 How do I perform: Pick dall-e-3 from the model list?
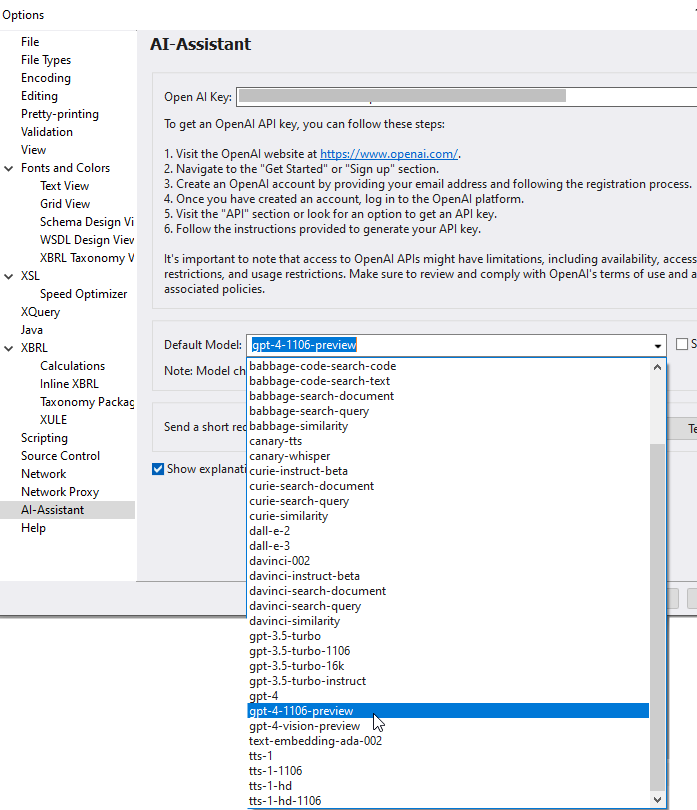pos(269,546)
